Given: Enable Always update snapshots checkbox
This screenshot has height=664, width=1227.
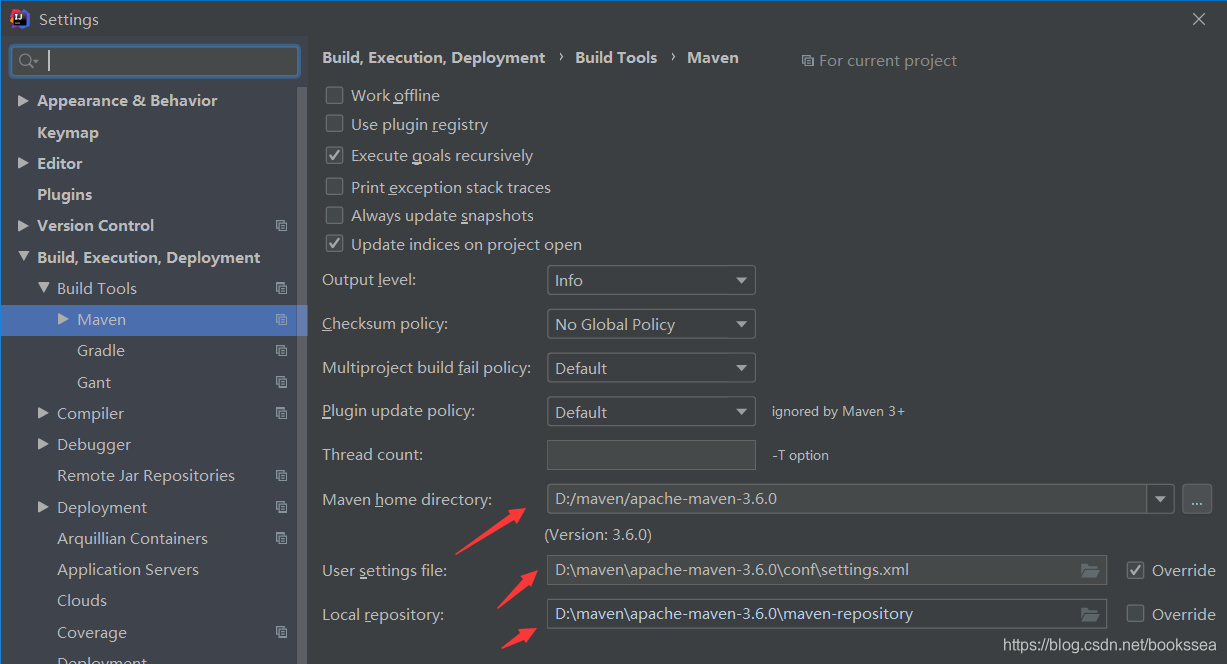Looking at the screenshot, I should pyautogui.click(x=334, y=215).
